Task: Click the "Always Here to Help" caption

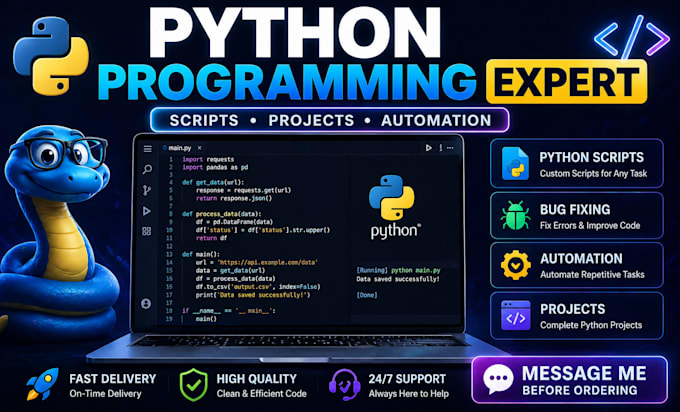Action: (x=409, y=394)
